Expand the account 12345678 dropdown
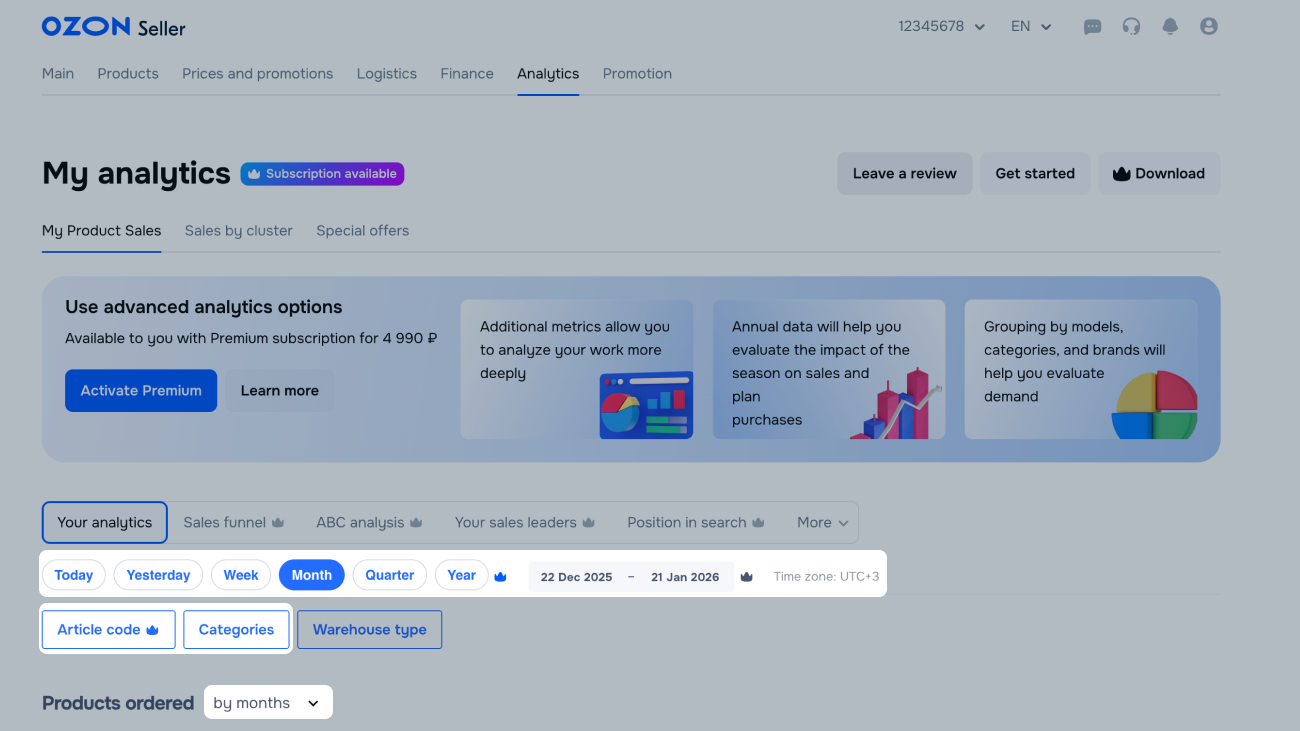The width and height of the screenshot is (1300, 731). (x=941, y=27)
